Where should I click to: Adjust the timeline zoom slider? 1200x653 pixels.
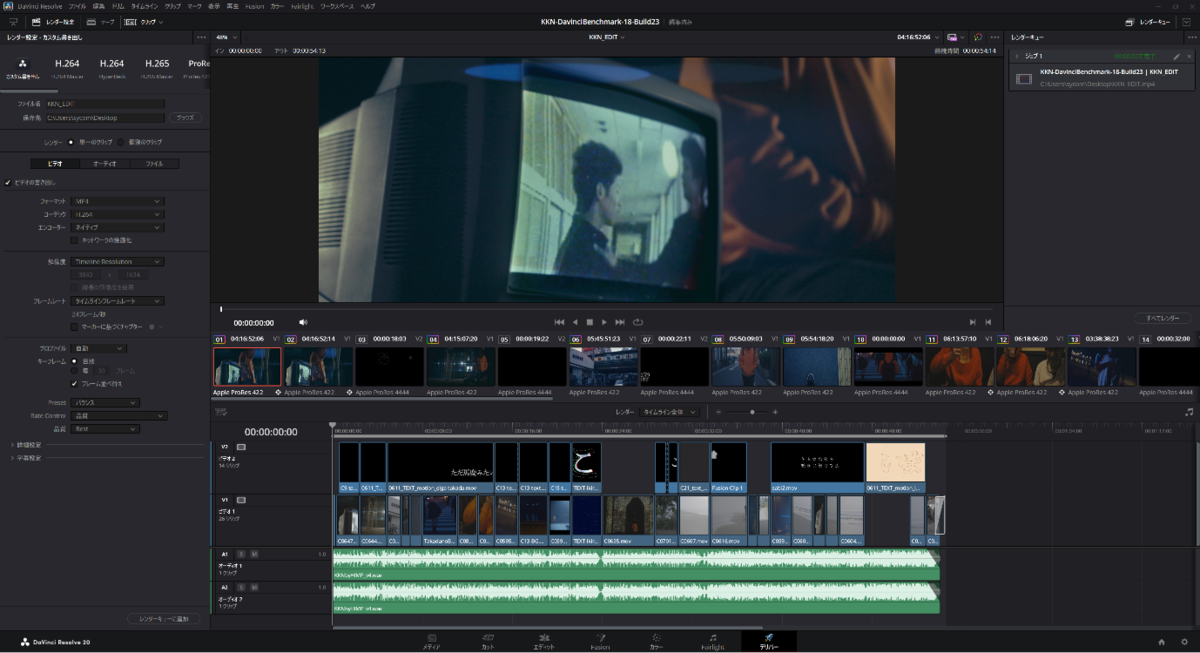point(752,412)
